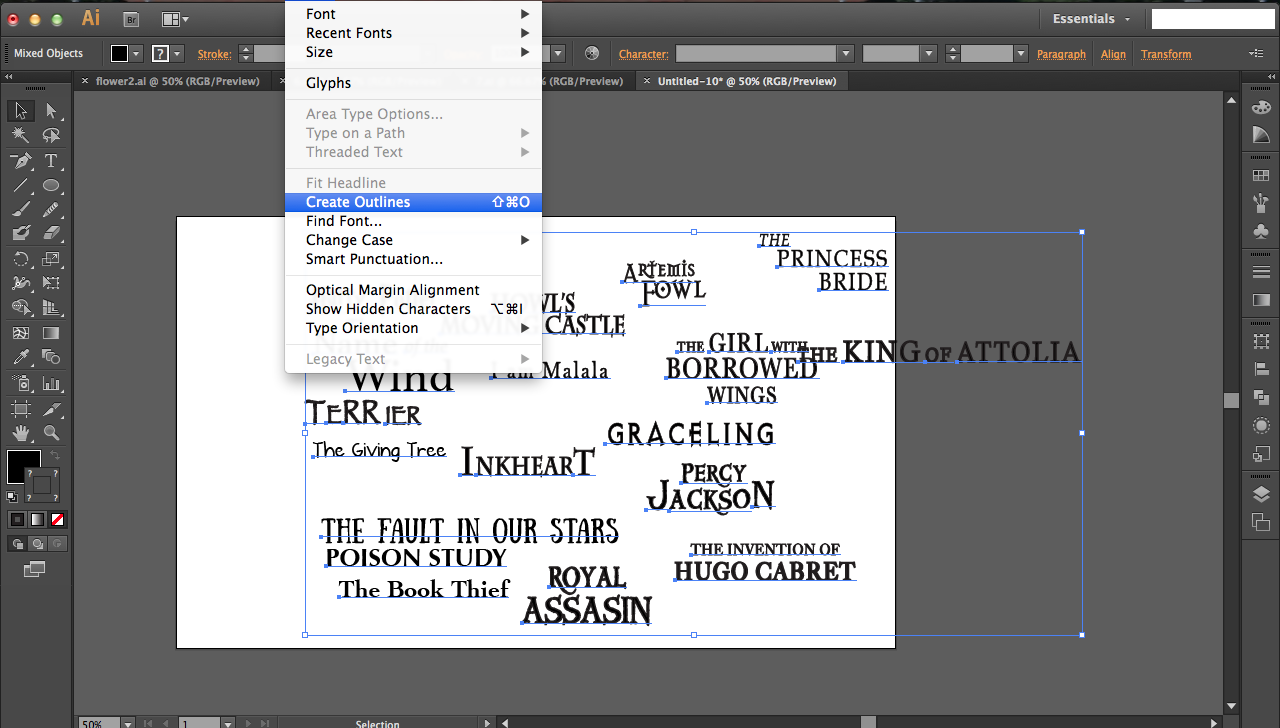This screenshot has height=728, width=1280.
Task: Open control panel options menu
Action: 1256,53
